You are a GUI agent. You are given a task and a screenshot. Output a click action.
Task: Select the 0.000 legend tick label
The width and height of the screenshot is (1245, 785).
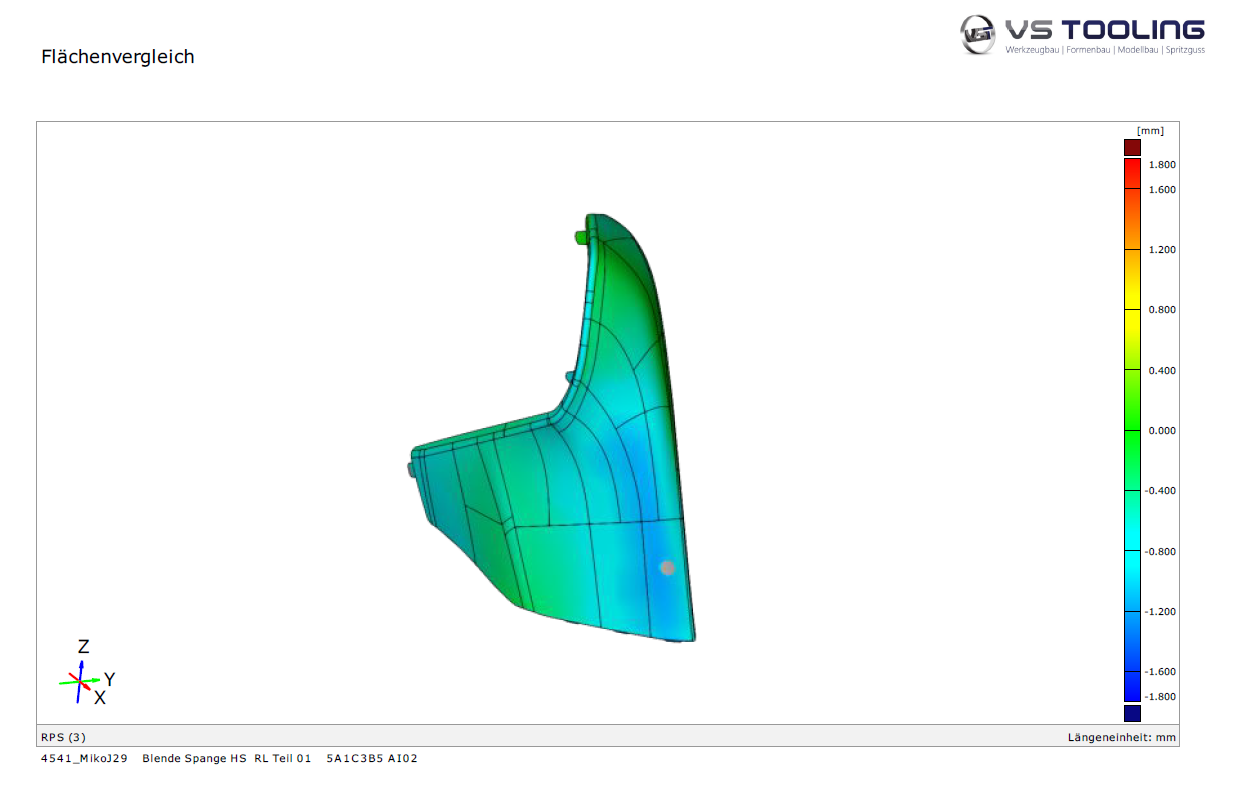click(1162, 431)
